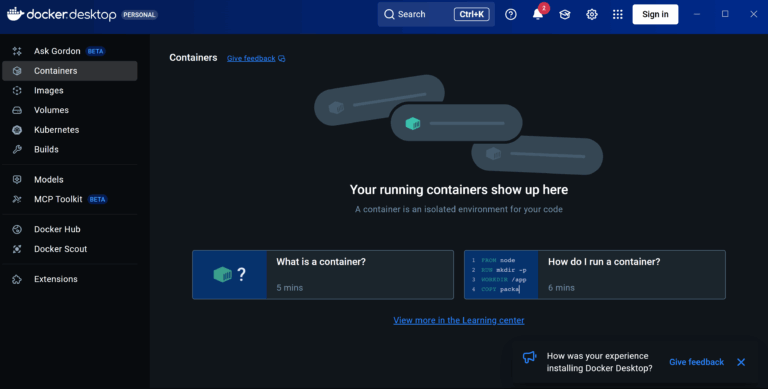
Task: Open notifications bell icon
Action: (538, 15)
